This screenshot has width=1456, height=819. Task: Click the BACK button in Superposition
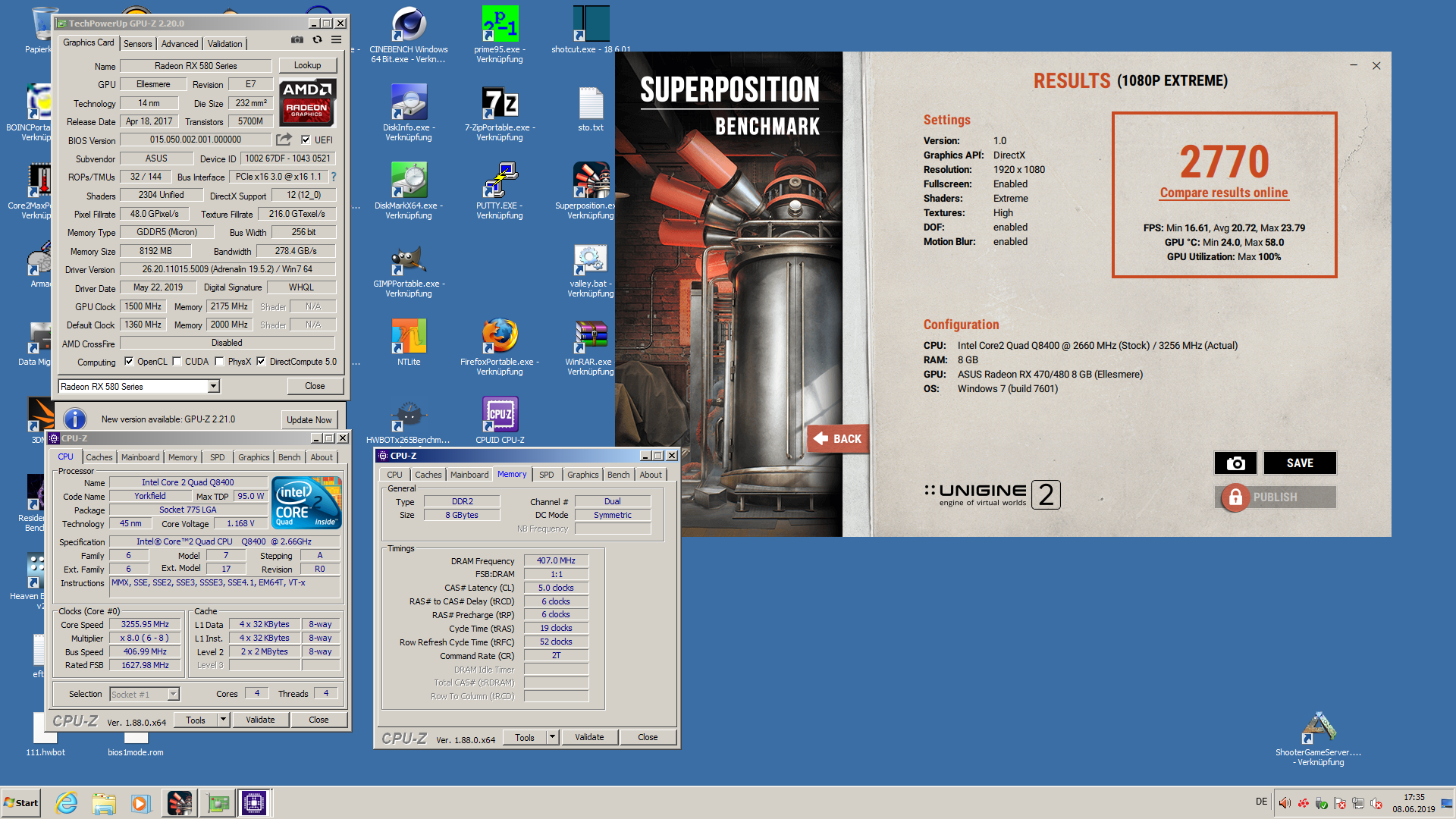pyautogui.click(x=839, y=438)
